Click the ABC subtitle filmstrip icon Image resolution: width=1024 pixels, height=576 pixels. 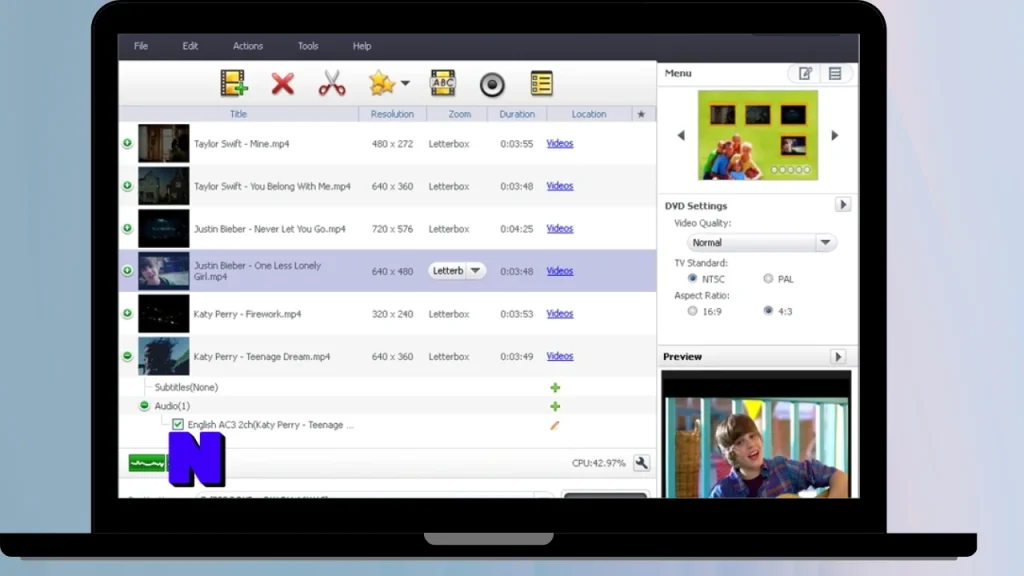click(443, 83)
